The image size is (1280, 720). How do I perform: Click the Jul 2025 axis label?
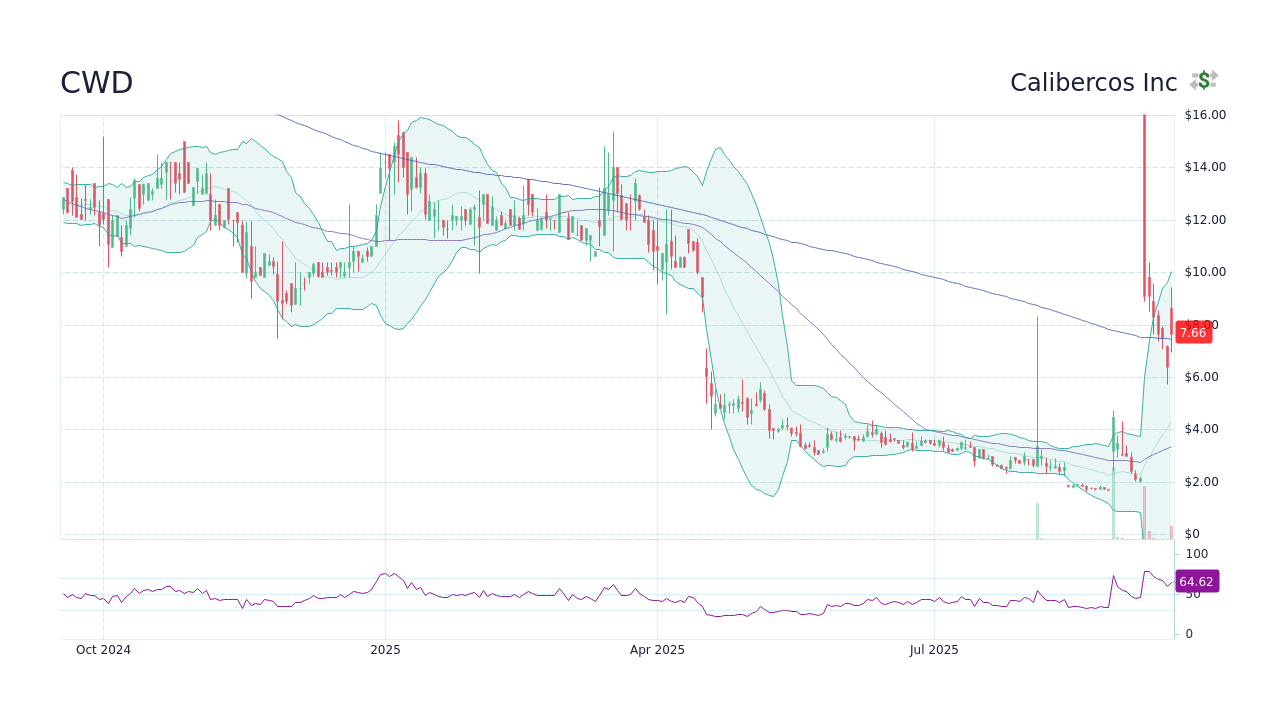935,649
